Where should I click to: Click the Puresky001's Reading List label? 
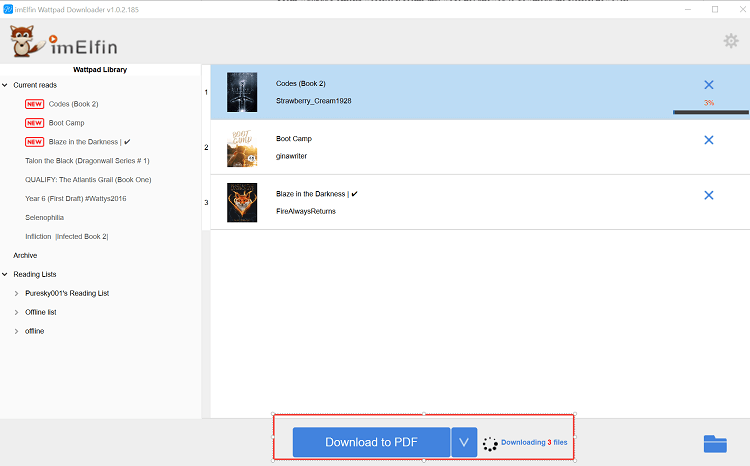pos(67,293)
